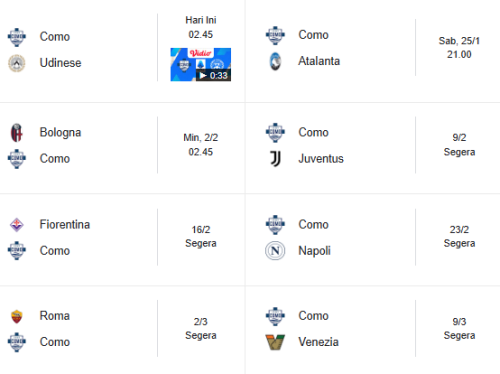The image size is (500, 374).
Task: Click the Atalanta club logo
Action: pyautogui.click(x=275, y=61)
